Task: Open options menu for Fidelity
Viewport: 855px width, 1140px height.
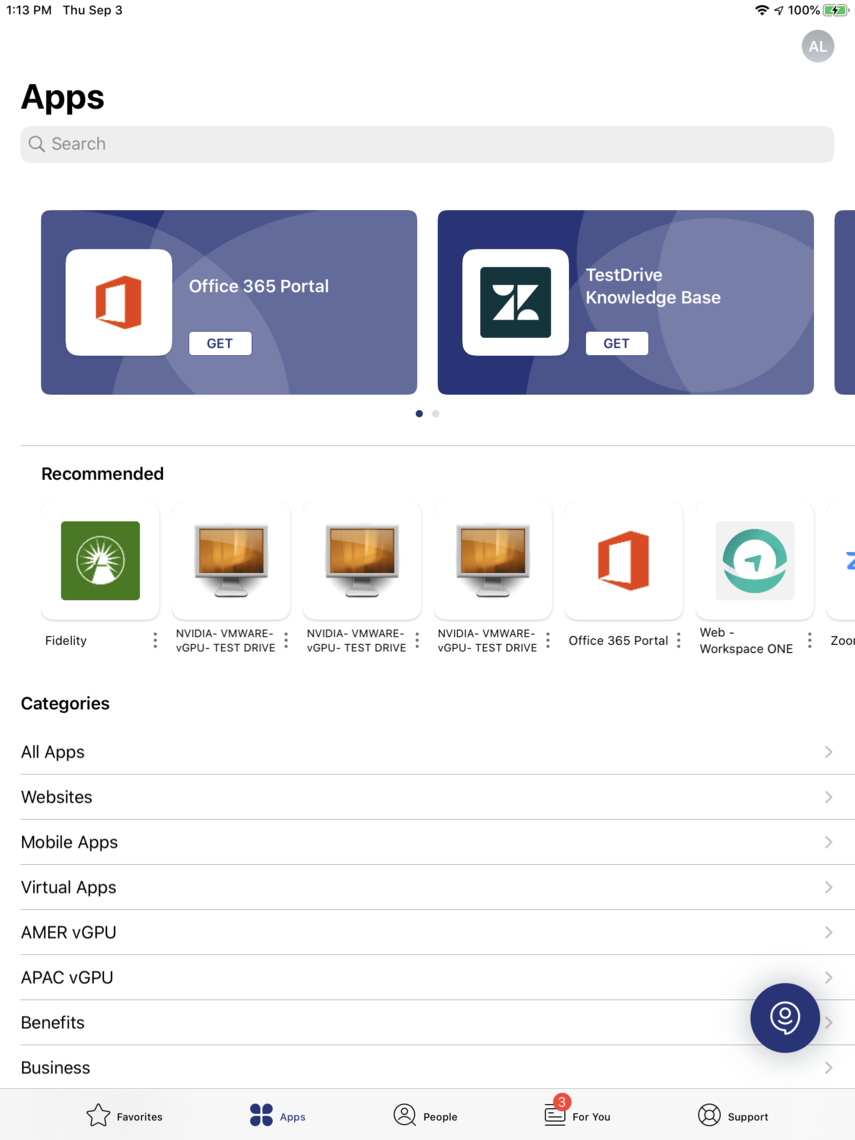Action: pos(155,640)
